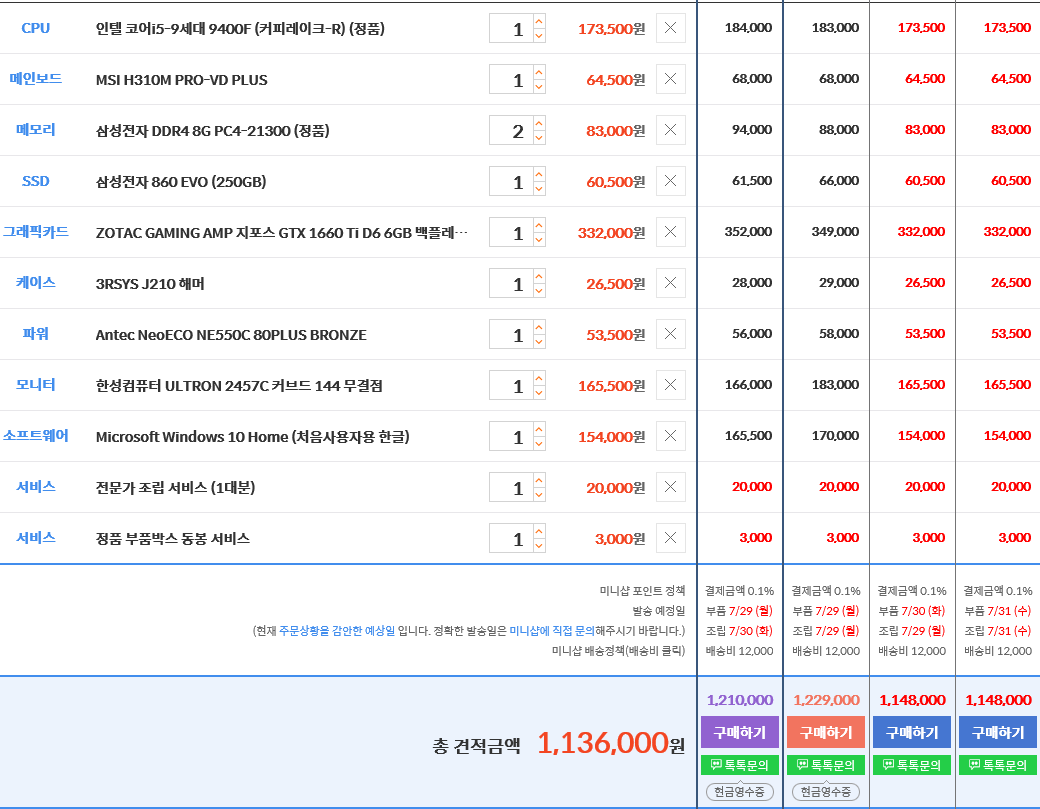The height and width of the screenshot is (809, 1040).
Task: Select product name 삼성전자 860 EVO (250GB)
Action: click(x=181, y=182)
